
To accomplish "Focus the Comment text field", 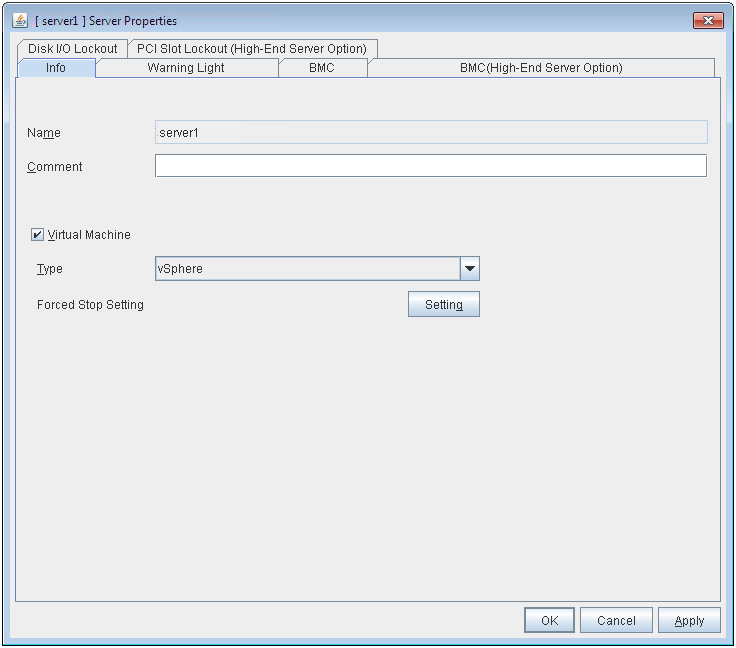I will coord(430,166).
